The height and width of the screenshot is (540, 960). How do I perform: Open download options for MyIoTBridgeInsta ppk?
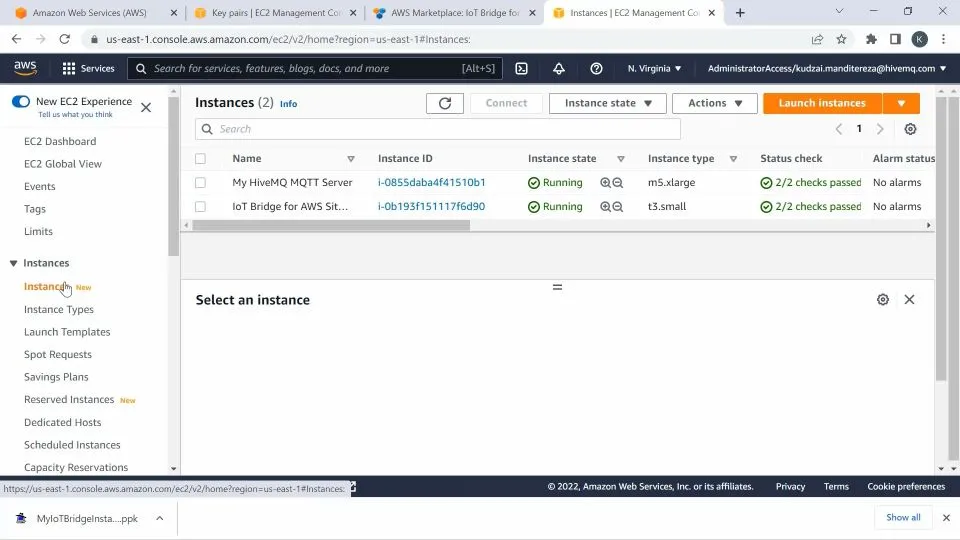(x=159, y=518)
